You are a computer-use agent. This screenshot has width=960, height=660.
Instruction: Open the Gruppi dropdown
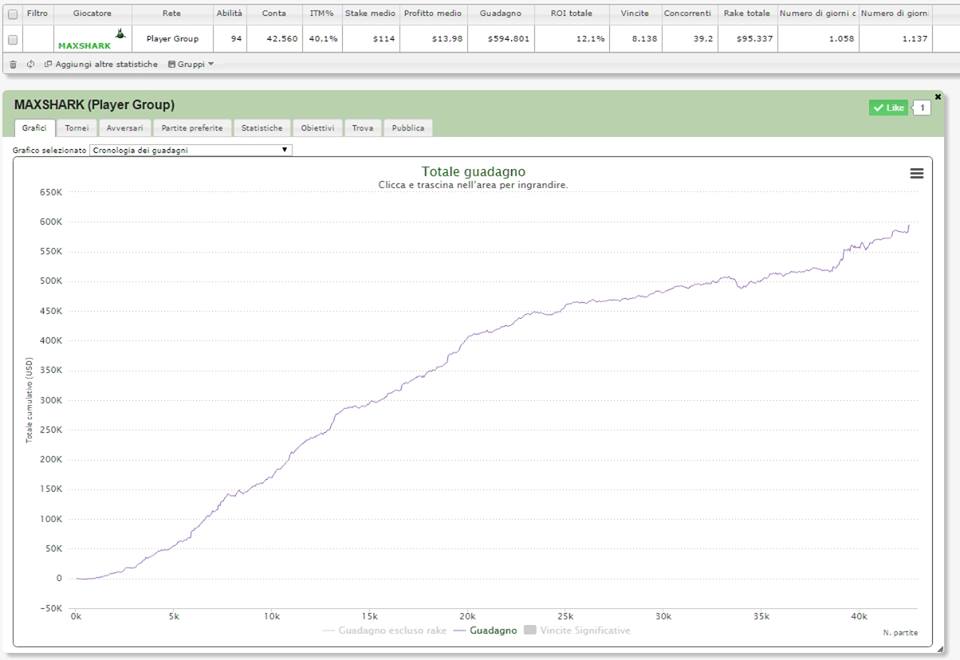tap(190, 64)
